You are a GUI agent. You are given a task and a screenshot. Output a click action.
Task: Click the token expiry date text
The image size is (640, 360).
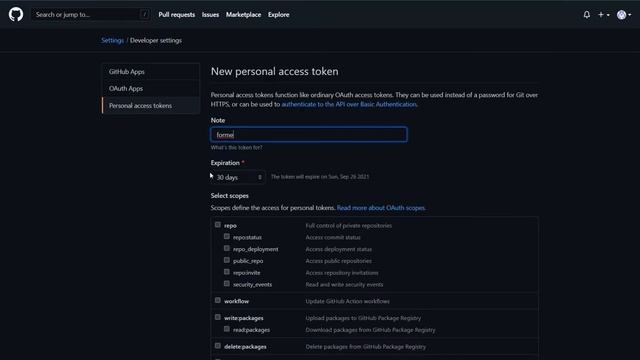click(320, 177)
